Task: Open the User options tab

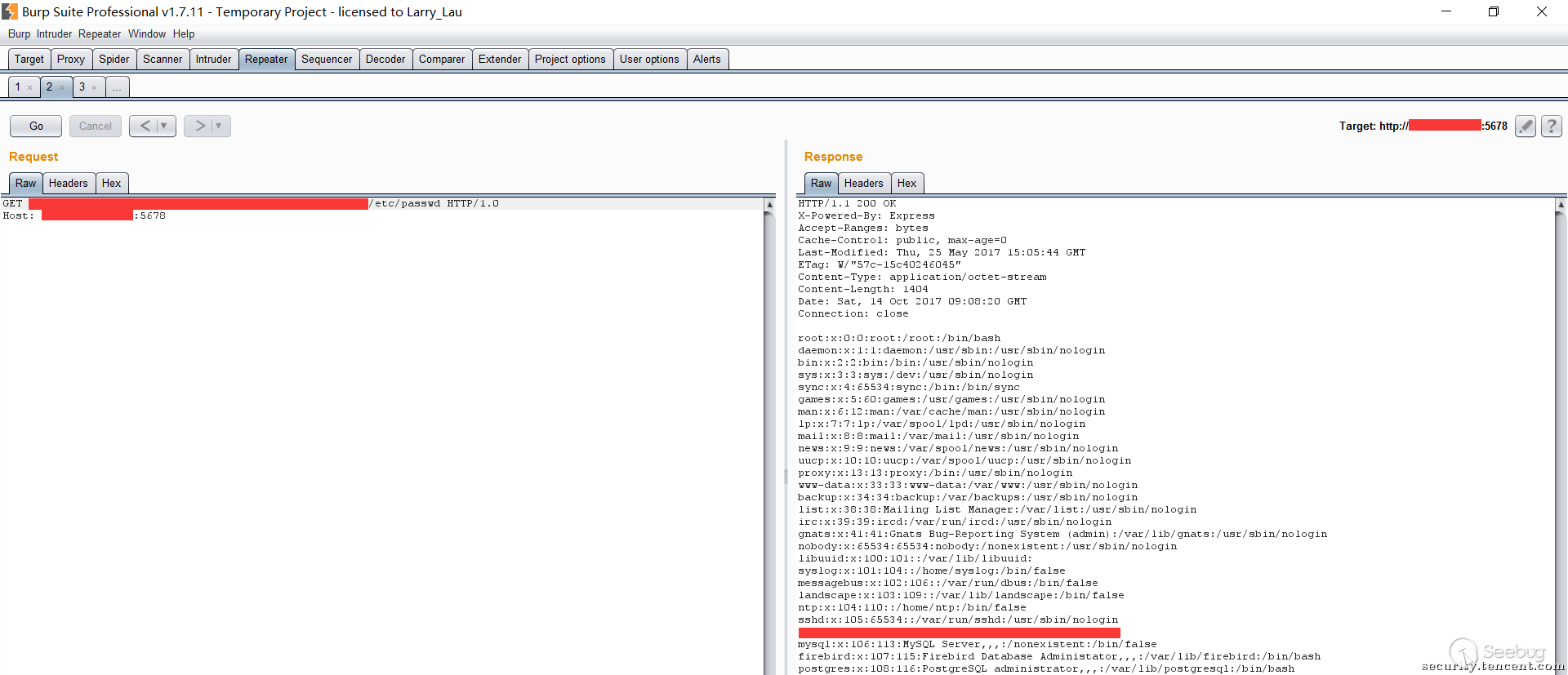Action: point(649,59)
